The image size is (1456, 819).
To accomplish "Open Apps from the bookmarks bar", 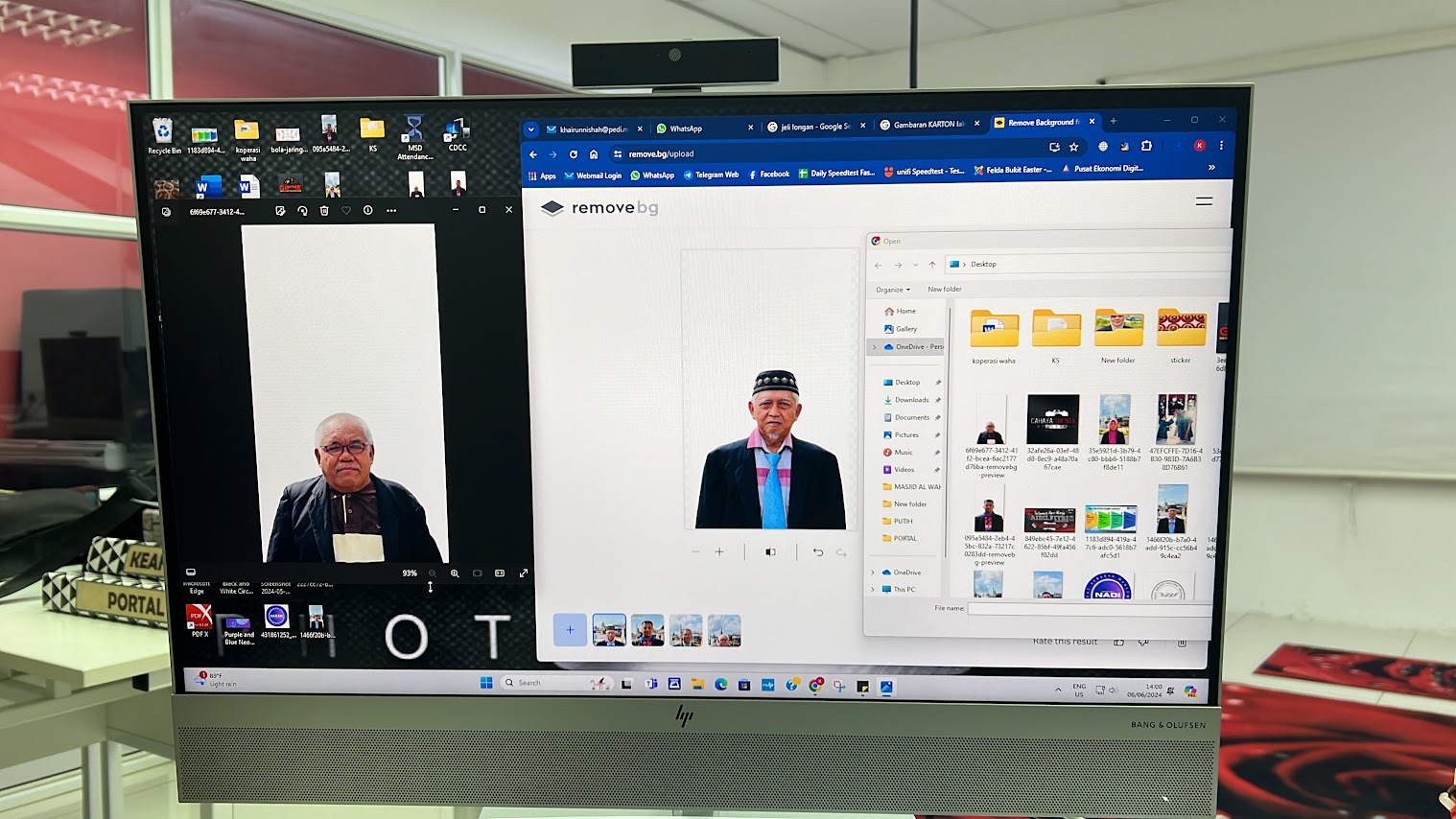I will click(x=542, y=175).
